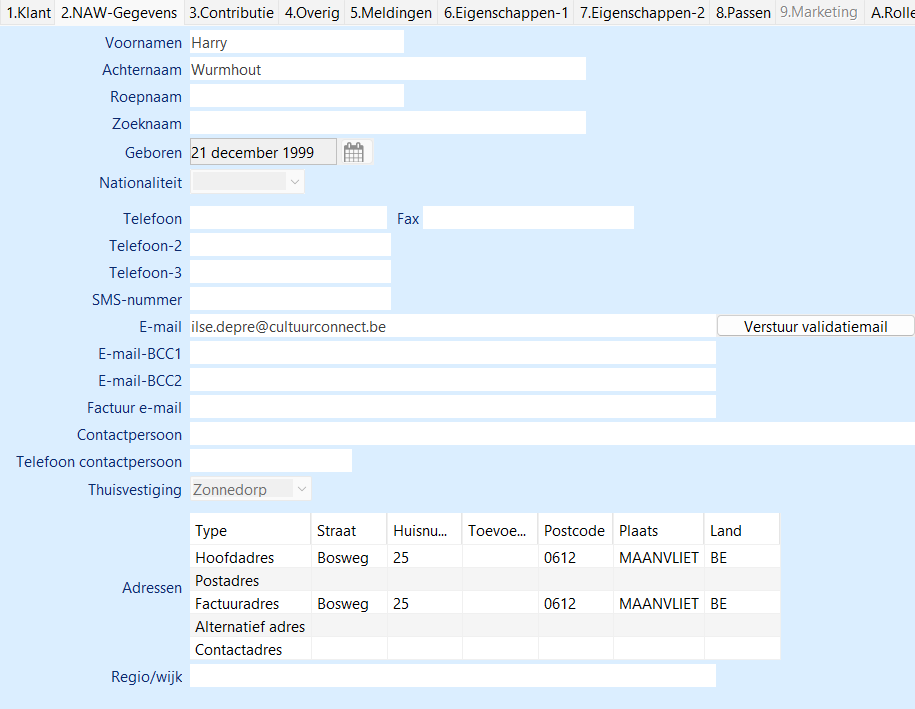Click the Roepnaam input field

coord(296,96)
